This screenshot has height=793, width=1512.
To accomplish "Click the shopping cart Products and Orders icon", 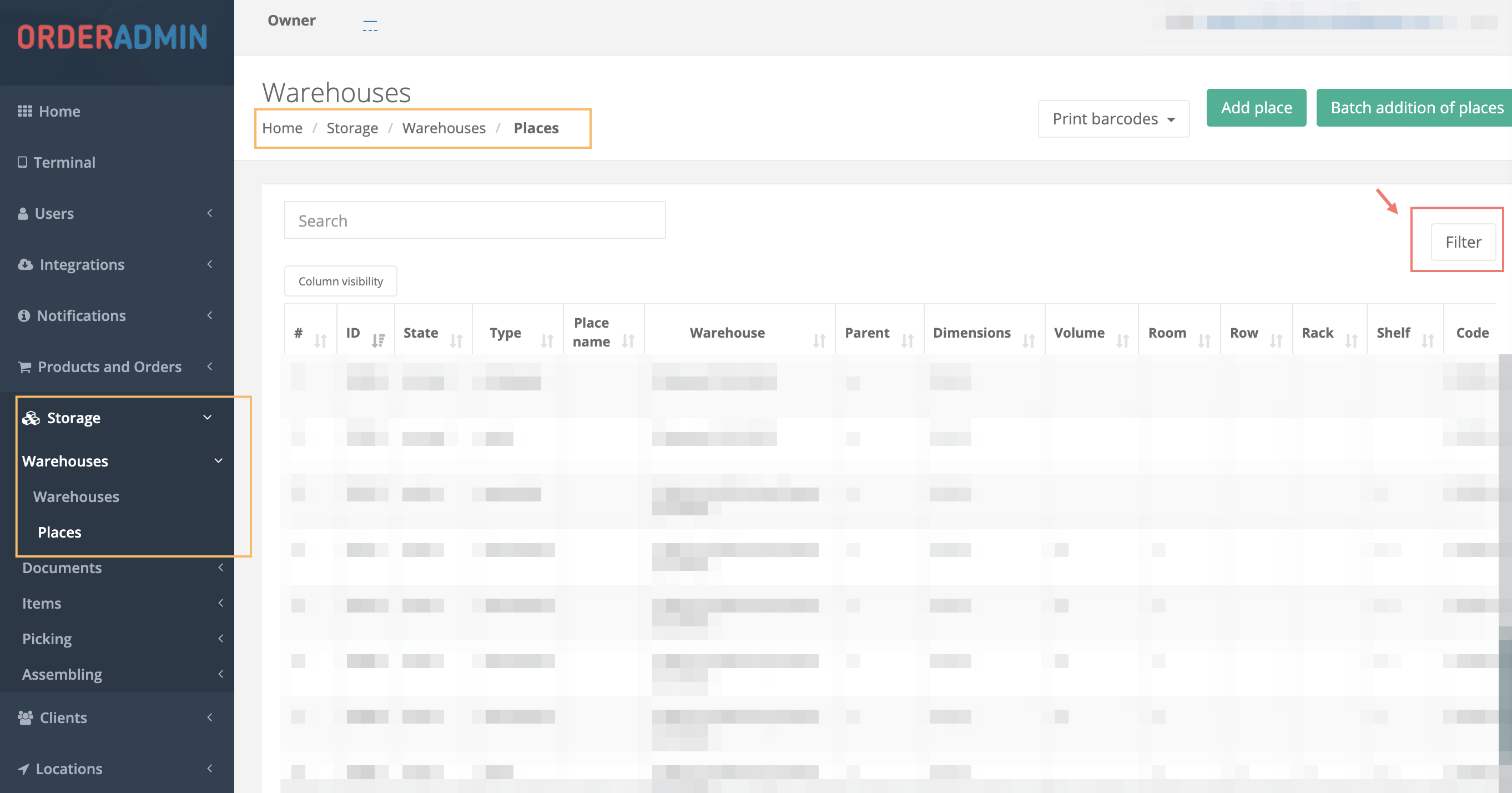I will (x=24, y=367).
